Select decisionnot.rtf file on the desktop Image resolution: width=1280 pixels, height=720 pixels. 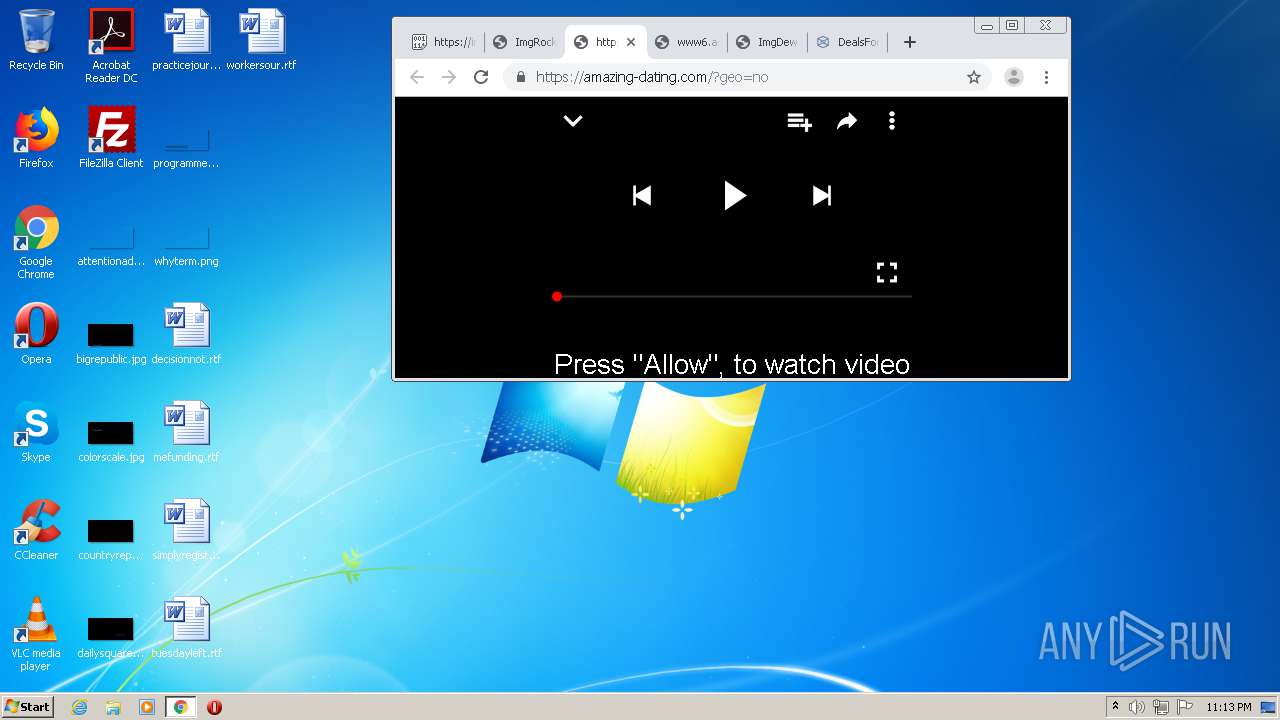[186, 334]
